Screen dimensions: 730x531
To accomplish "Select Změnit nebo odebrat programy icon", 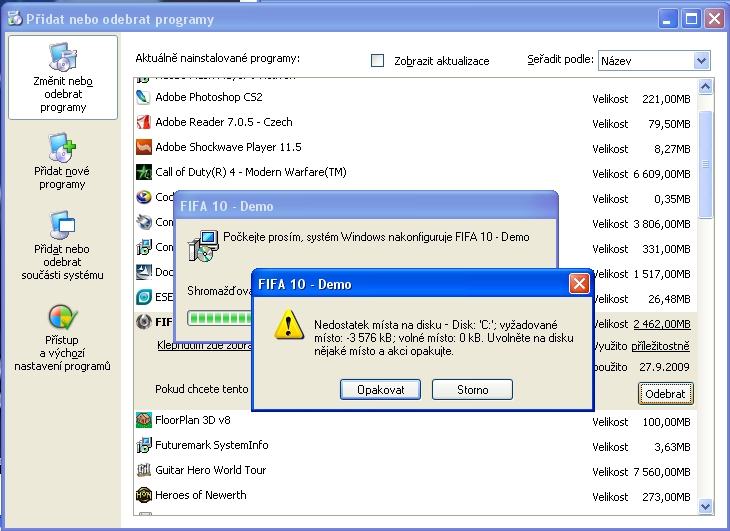I will point(63,56).
